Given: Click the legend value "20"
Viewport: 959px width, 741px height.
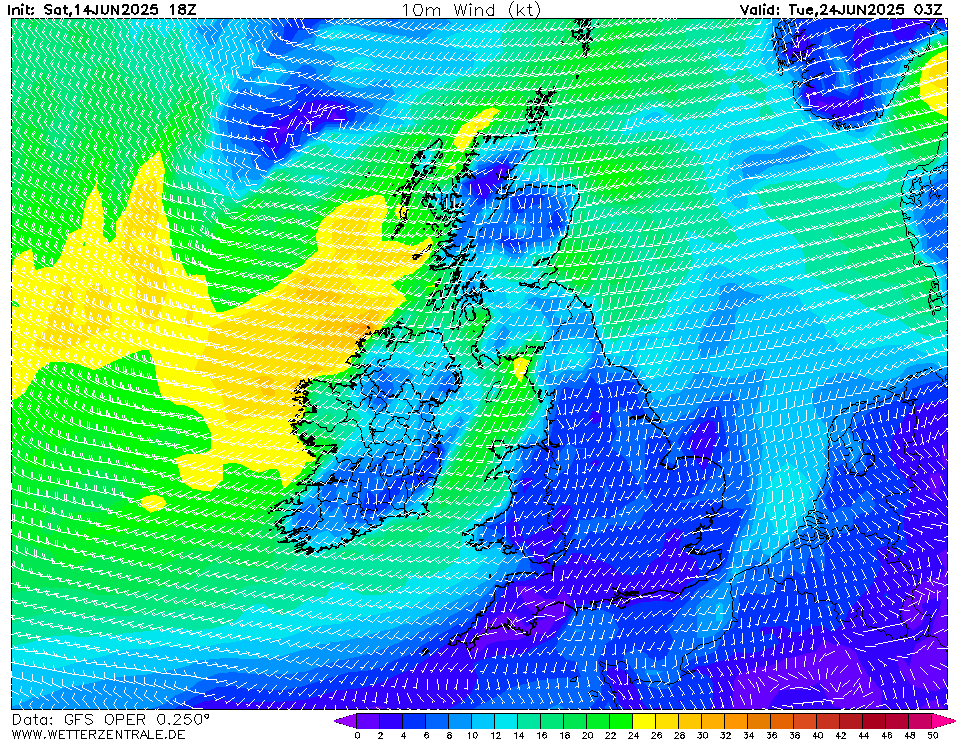Looking at the screenshot, I should click(x=587, y=735).
